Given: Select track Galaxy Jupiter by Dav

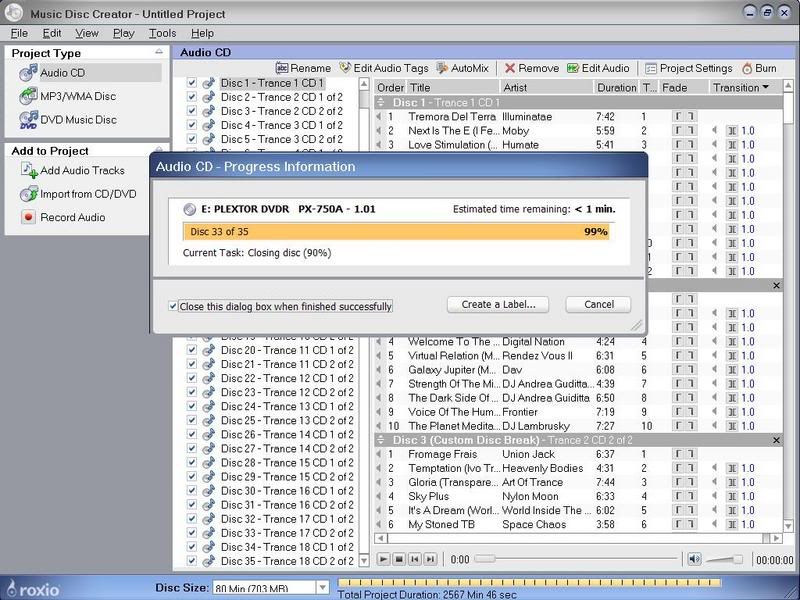Looking at the screenshot, I should [579, 370].
